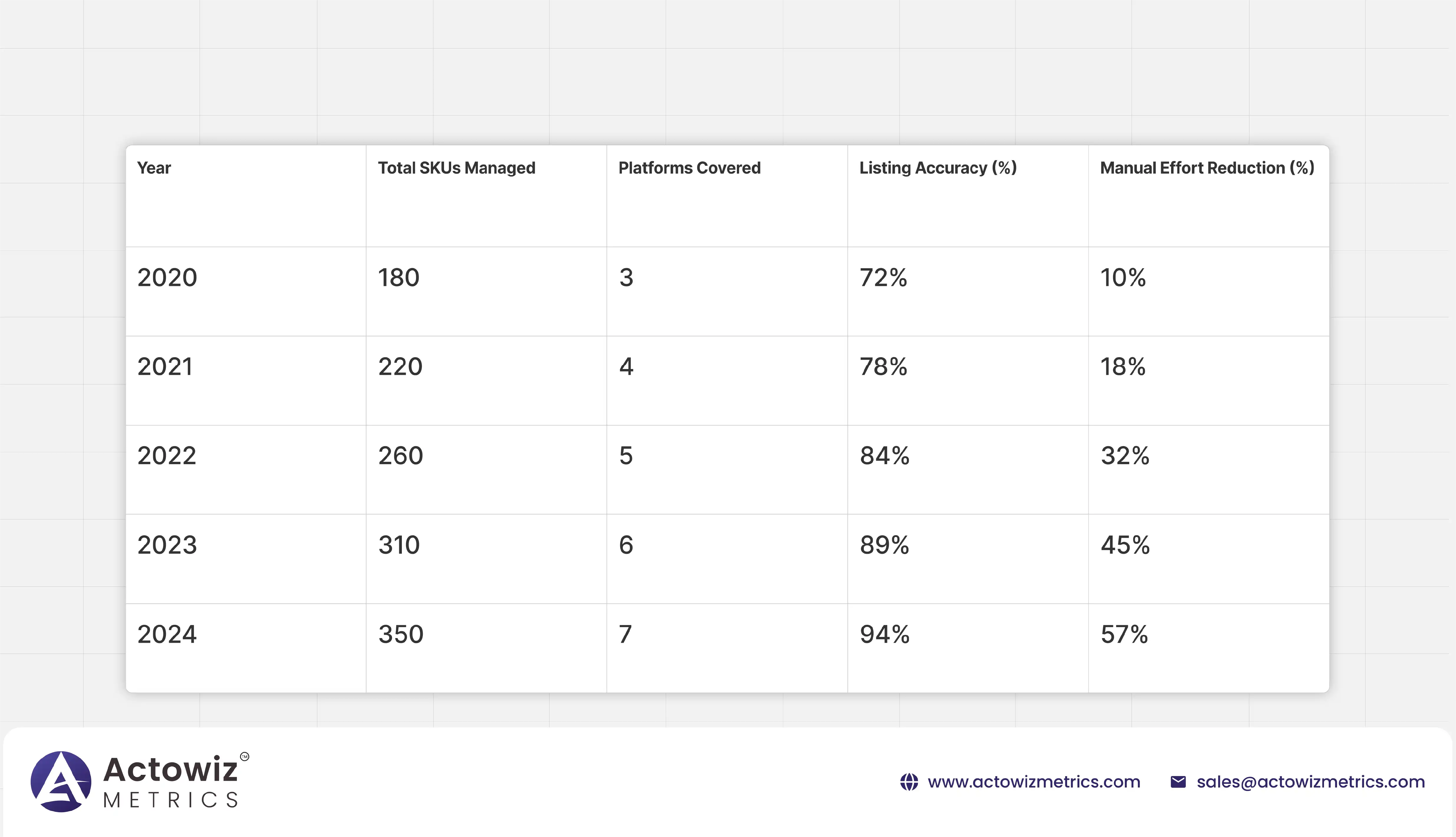1456x837 pixels.
Task: Select the 310 SKUs value
Action: point(399,545)
